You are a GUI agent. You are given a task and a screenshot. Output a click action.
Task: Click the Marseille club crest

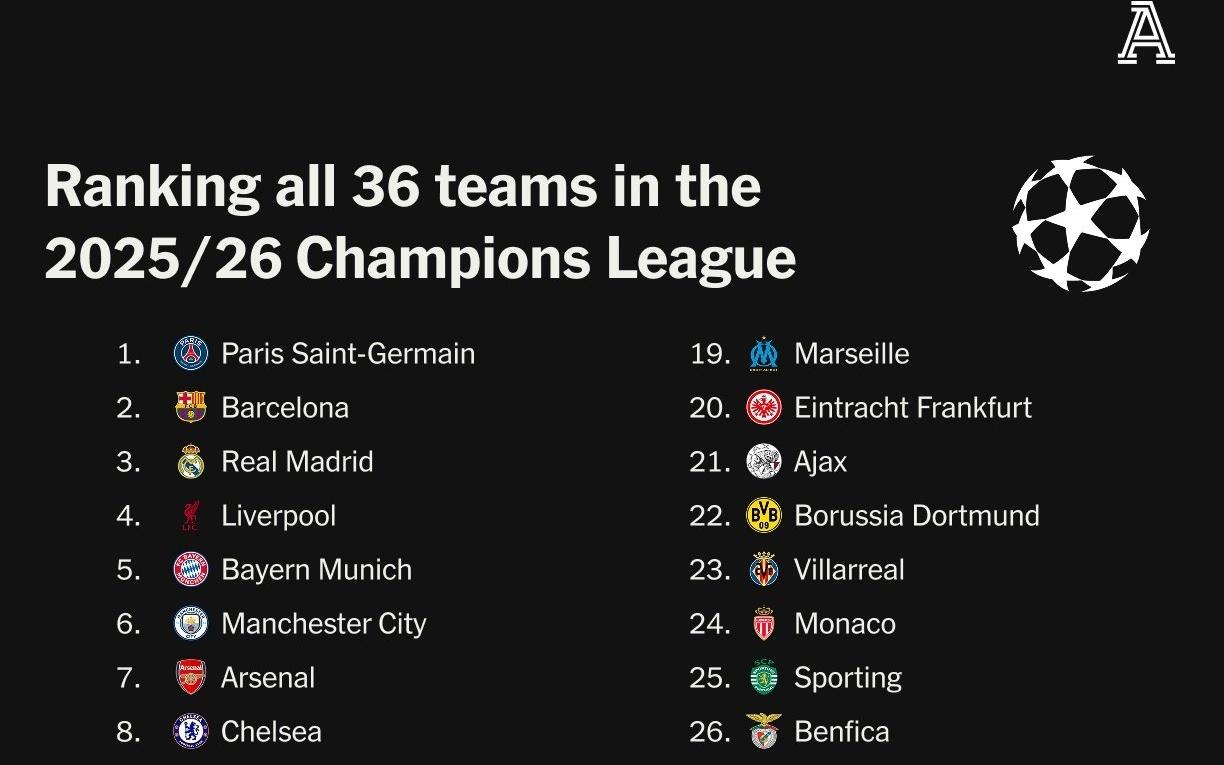764,354
